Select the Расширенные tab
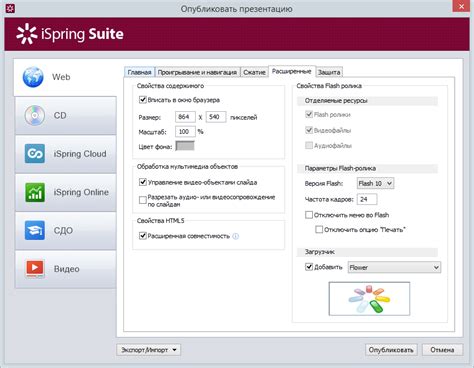This screenshot has width=474, height=368. click(292, 71)
